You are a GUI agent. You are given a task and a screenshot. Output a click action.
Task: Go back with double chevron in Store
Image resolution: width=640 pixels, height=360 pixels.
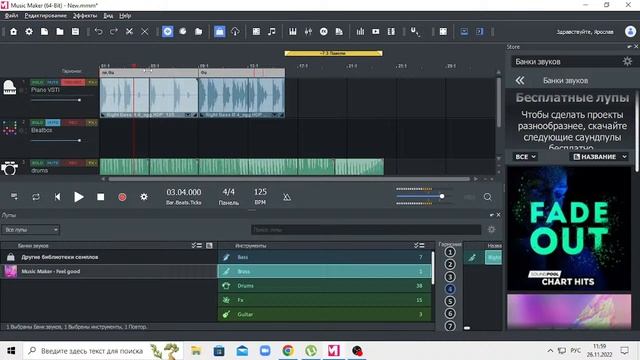(x=520, y=80)
